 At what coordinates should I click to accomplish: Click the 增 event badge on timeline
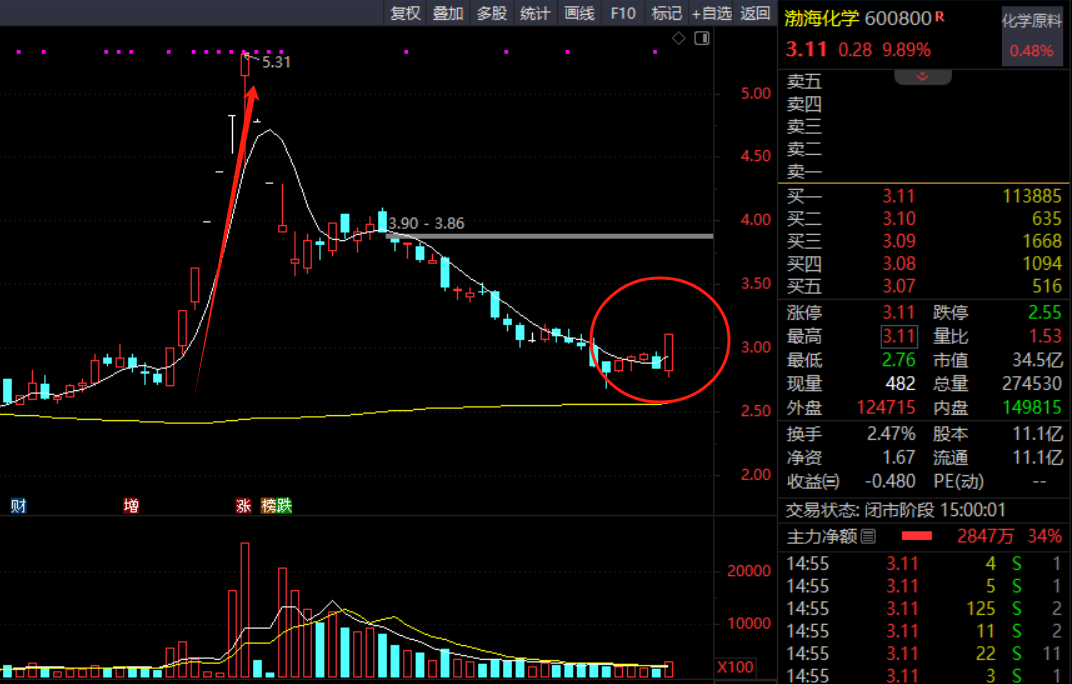click(x=131, y=506)
